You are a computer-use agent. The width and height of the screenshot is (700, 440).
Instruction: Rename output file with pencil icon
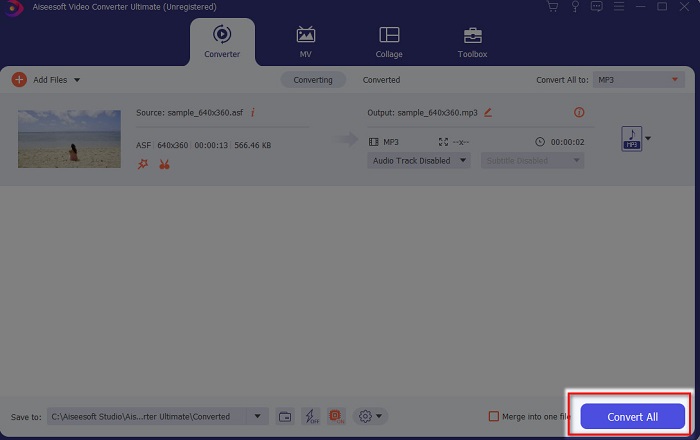[x=488, y=112]
